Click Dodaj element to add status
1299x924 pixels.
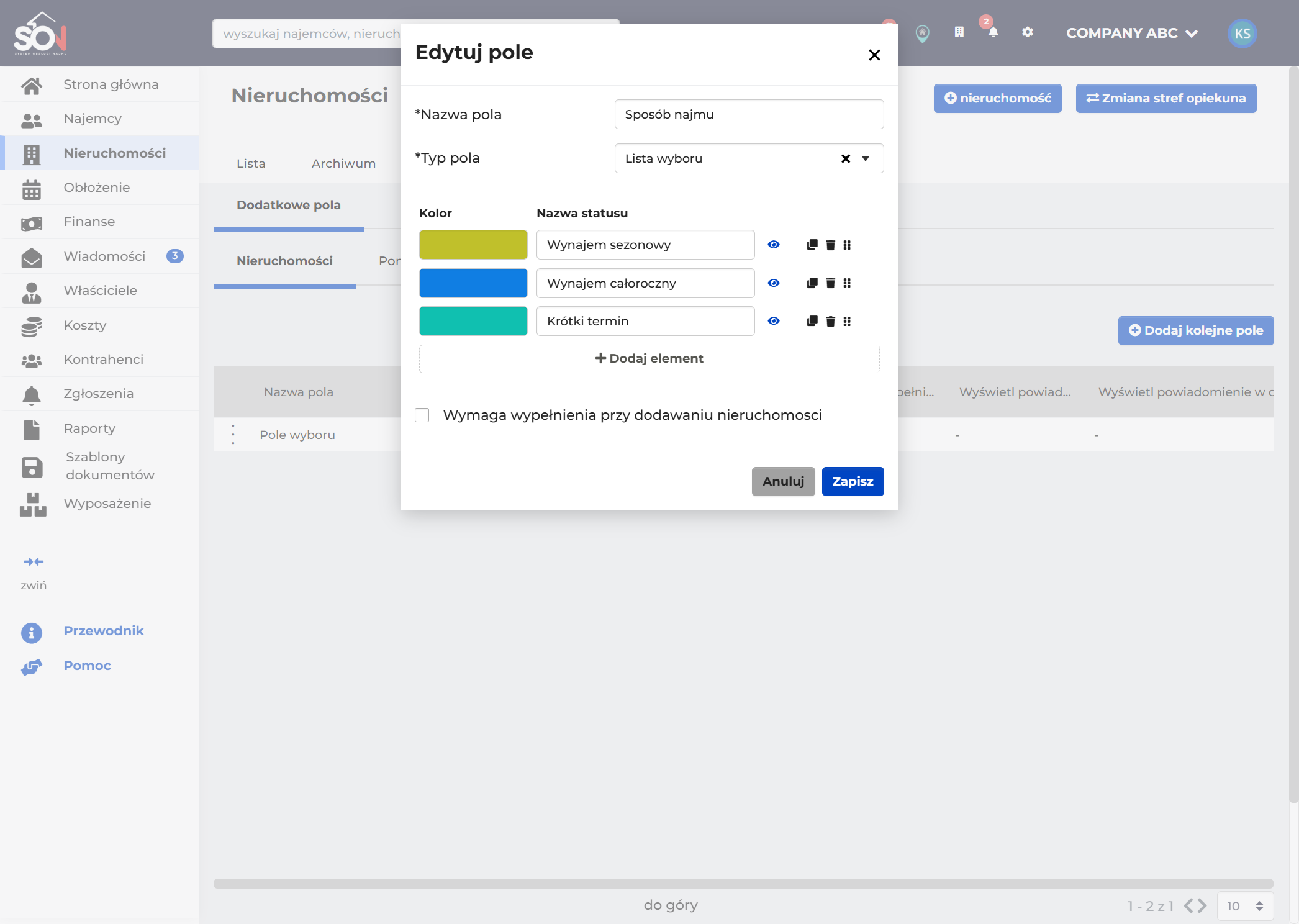coord(649,359)
